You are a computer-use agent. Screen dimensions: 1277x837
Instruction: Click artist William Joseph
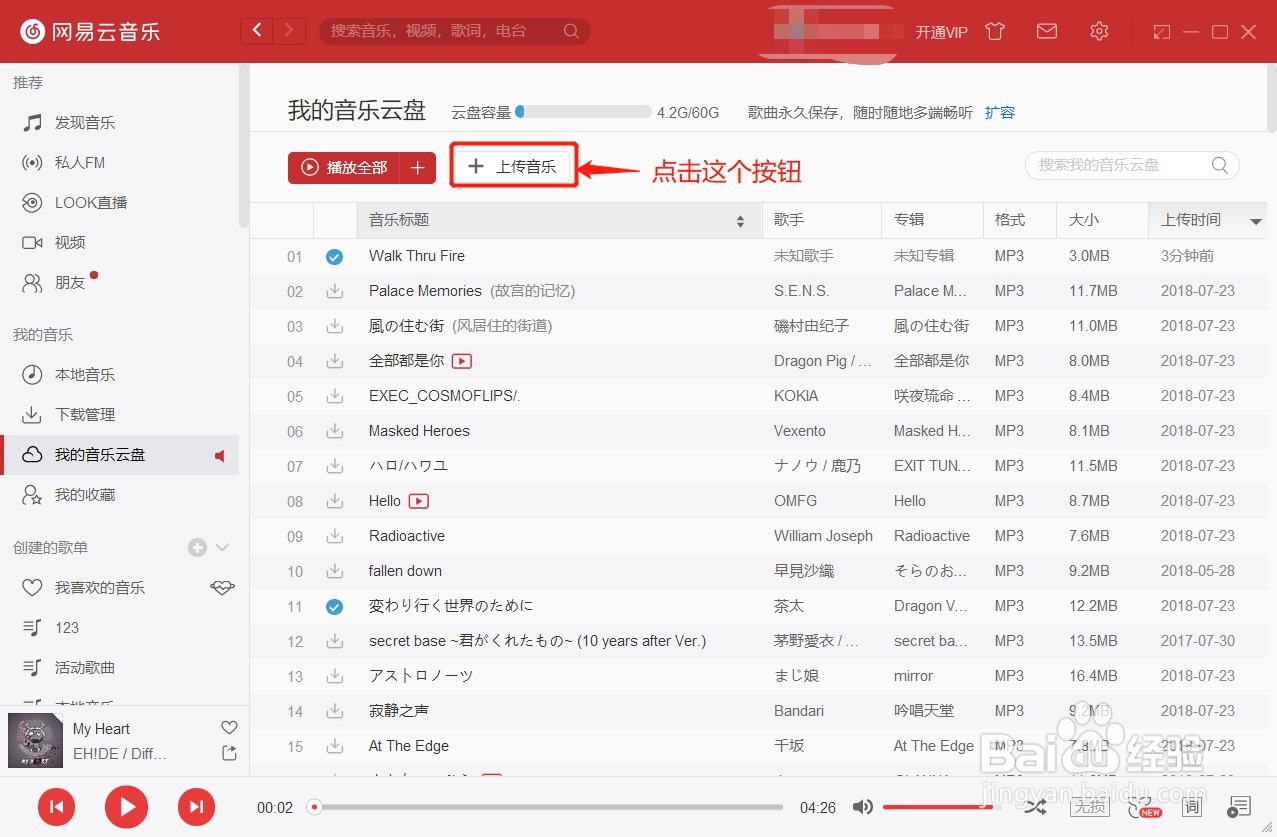tap(823, 536)
